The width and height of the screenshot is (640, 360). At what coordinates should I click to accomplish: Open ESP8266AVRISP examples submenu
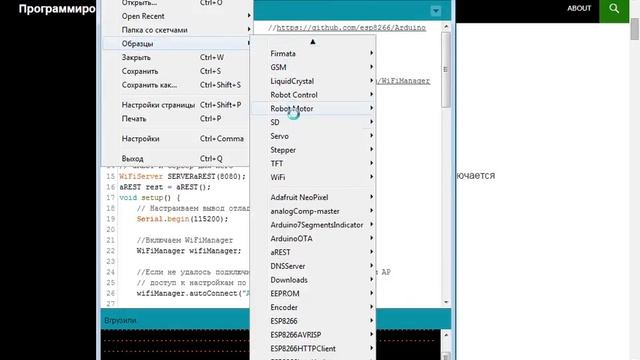coord(313,335)
